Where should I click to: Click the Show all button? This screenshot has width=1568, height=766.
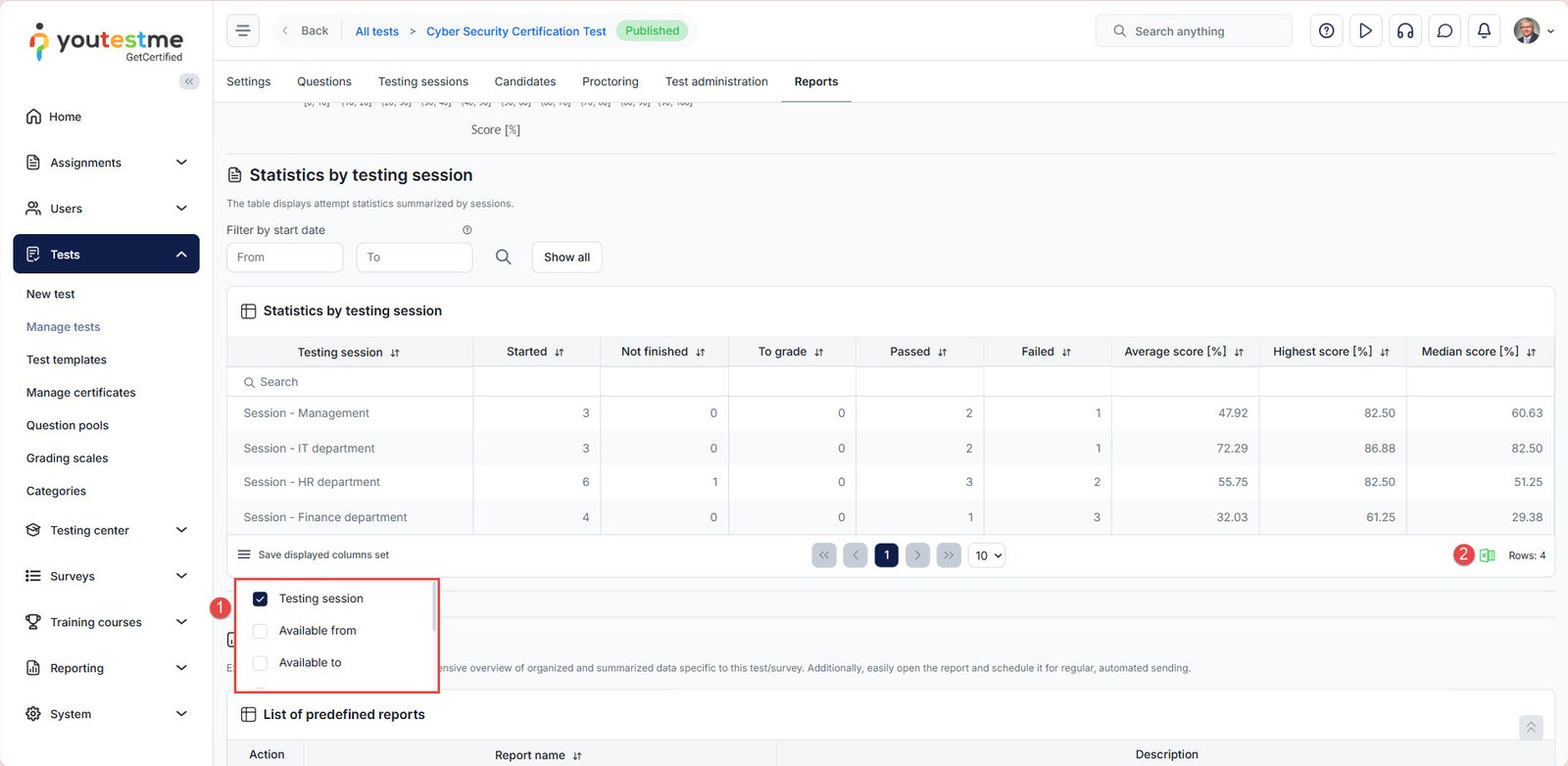point(566,257)
